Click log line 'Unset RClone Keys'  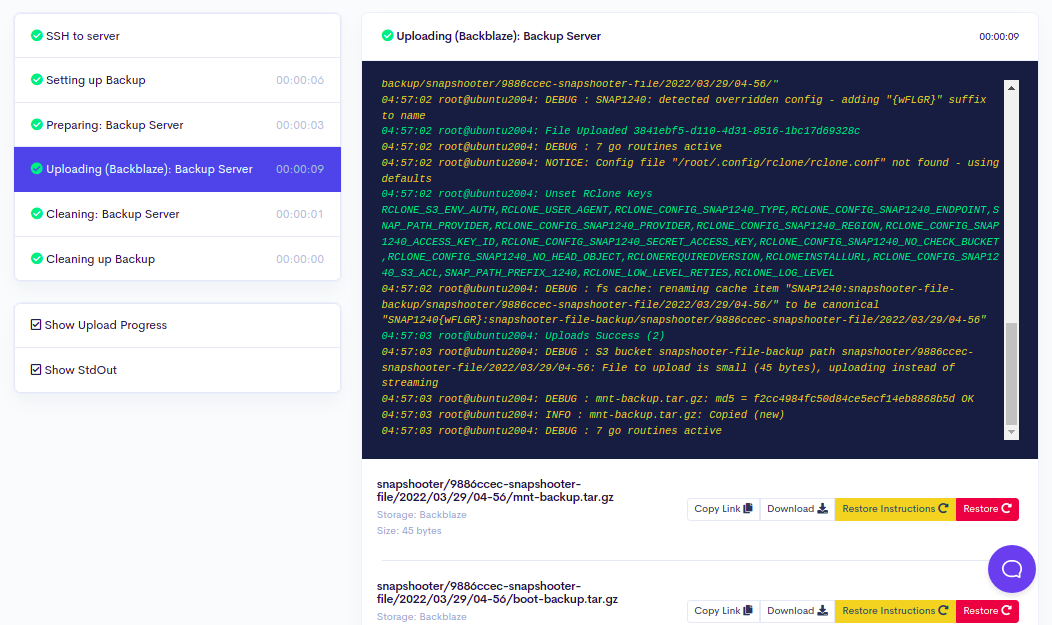[x=598, y=194]
